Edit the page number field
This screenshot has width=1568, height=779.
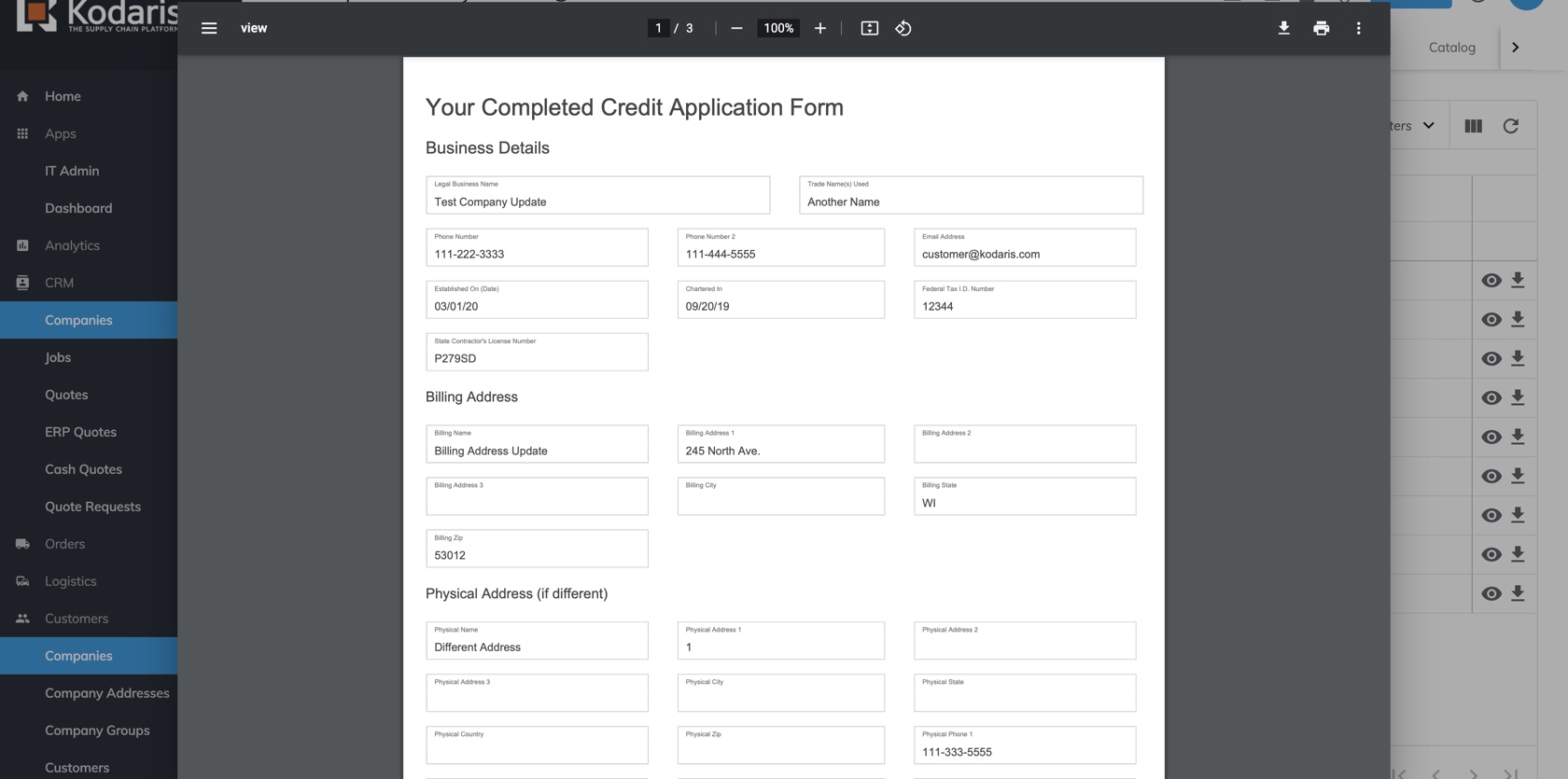[x=659, y=28]
